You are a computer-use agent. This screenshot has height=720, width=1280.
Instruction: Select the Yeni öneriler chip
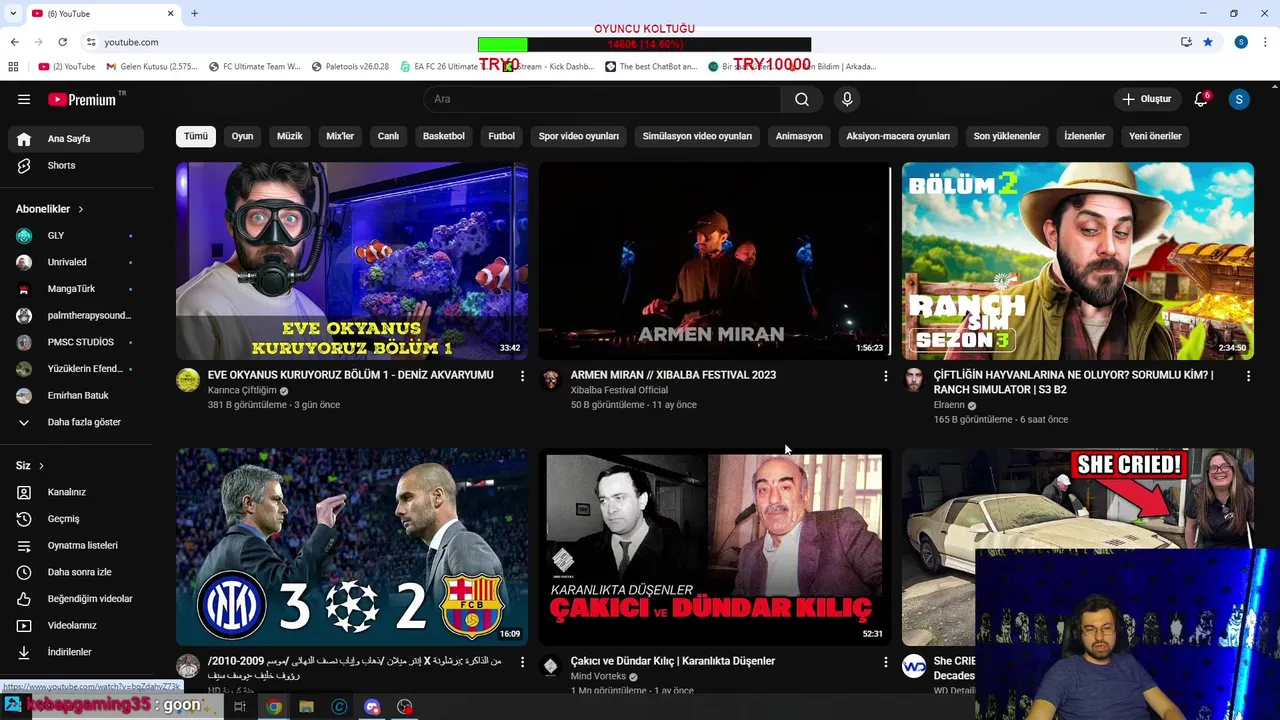coord(1155,136)
